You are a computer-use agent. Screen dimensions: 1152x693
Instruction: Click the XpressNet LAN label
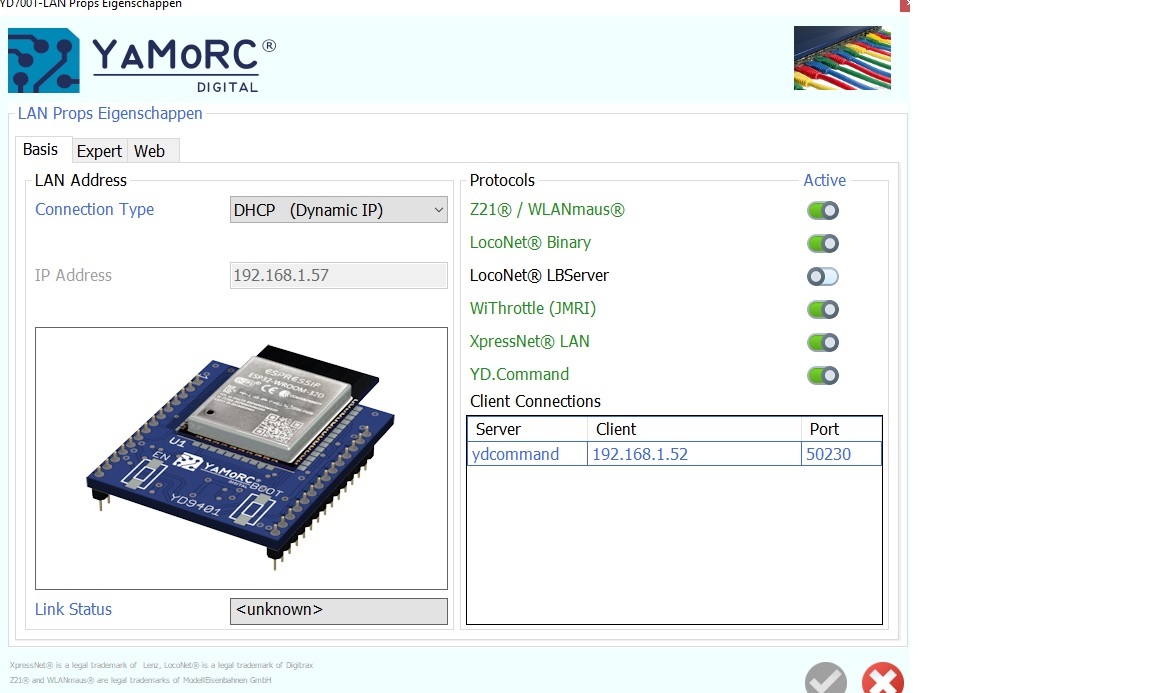[530, 342]
